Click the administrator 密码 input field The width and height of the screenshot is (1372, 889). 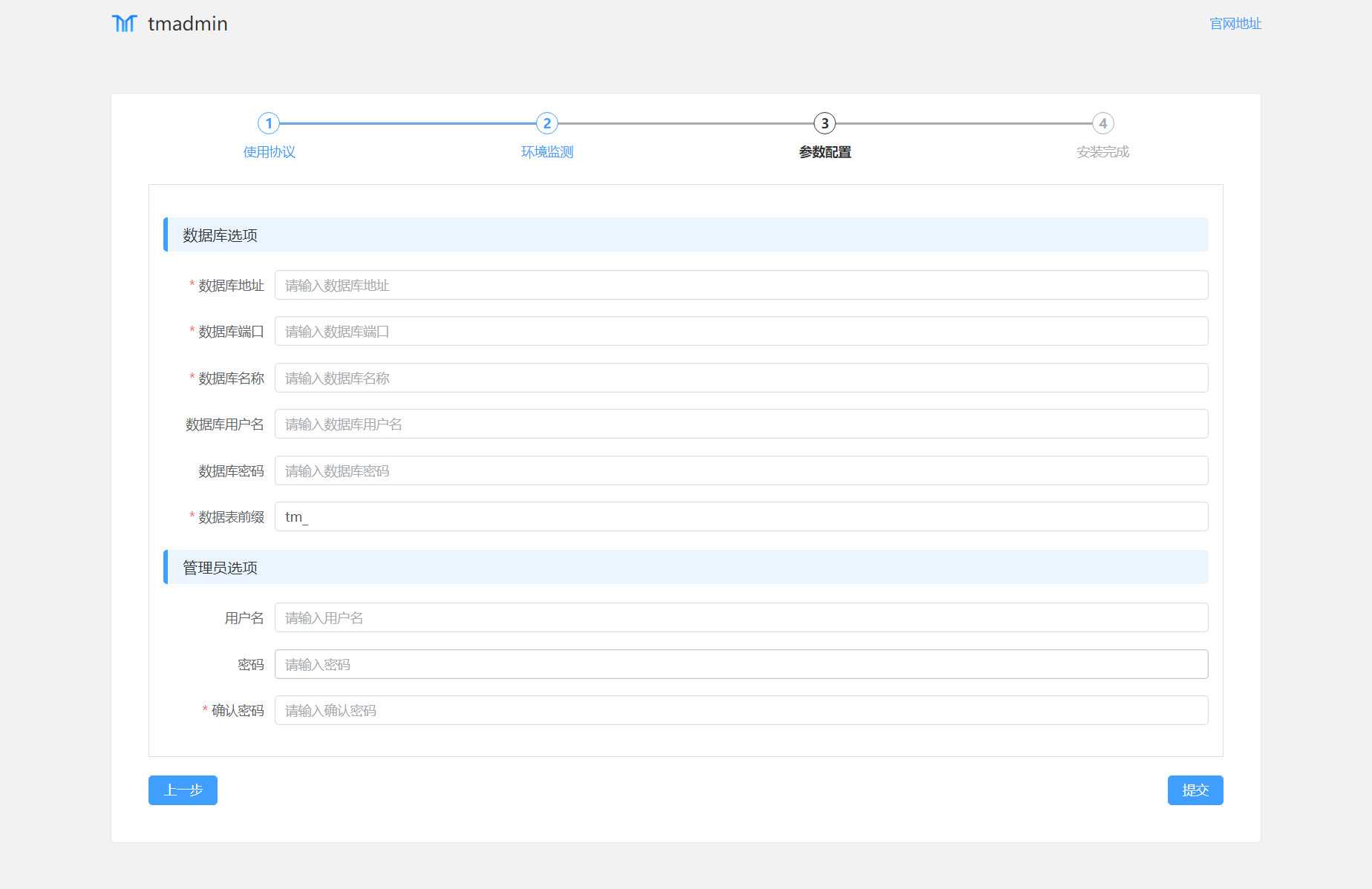[x=741, y=665]
